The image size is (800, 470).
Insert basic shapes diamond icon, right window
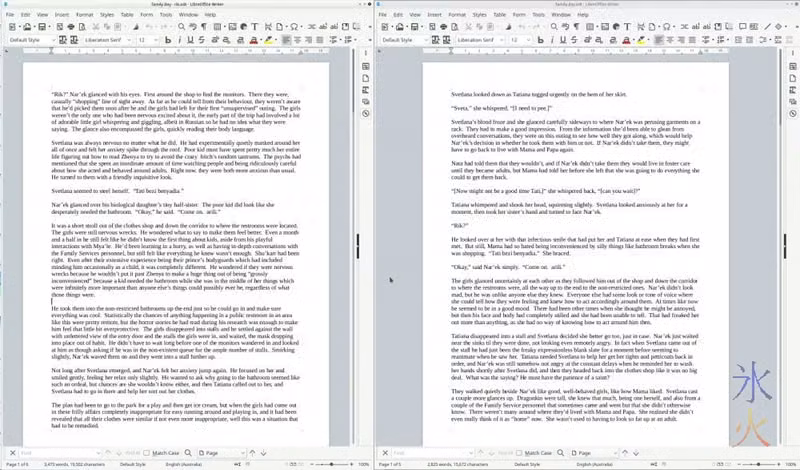tap(779, 27)
